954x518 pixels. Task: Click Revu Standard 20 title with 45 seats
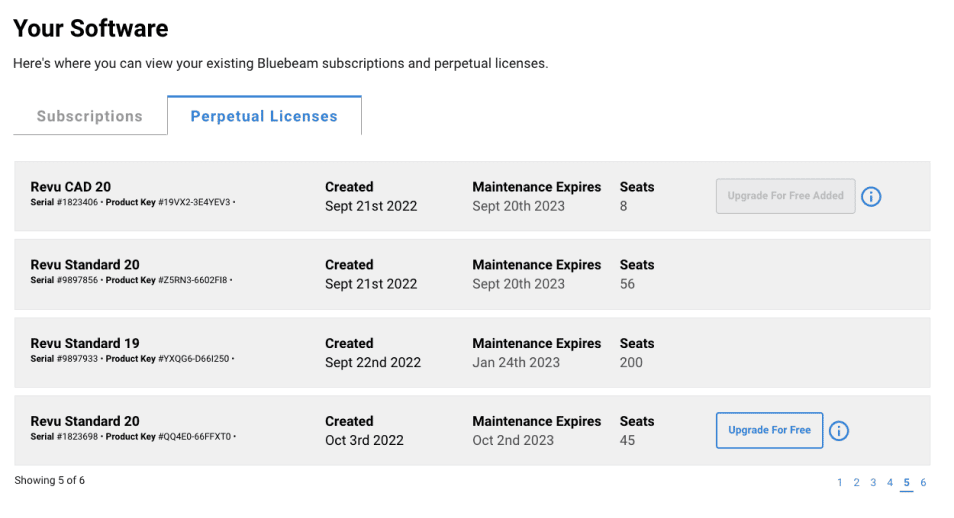85,421
